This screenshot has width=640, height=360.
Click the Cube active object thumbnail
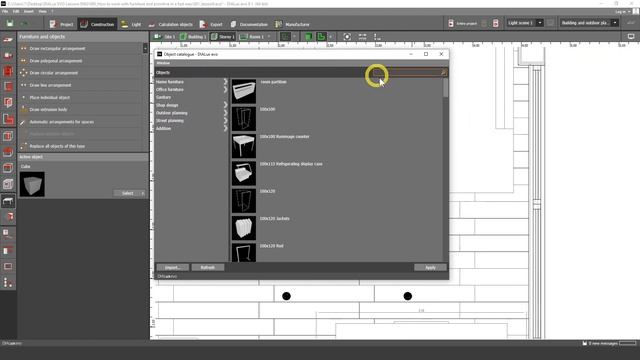click(32, 184)
